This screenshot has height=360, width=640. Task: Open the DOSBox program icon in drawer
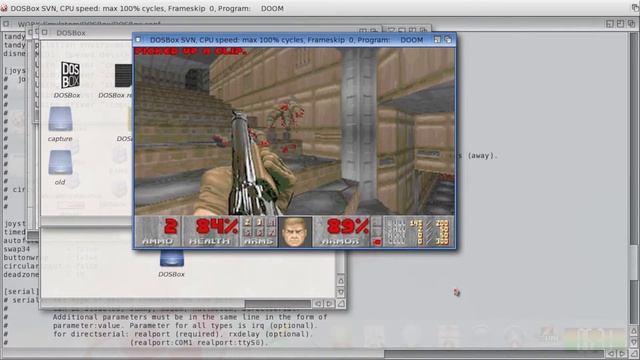point(70,75)
